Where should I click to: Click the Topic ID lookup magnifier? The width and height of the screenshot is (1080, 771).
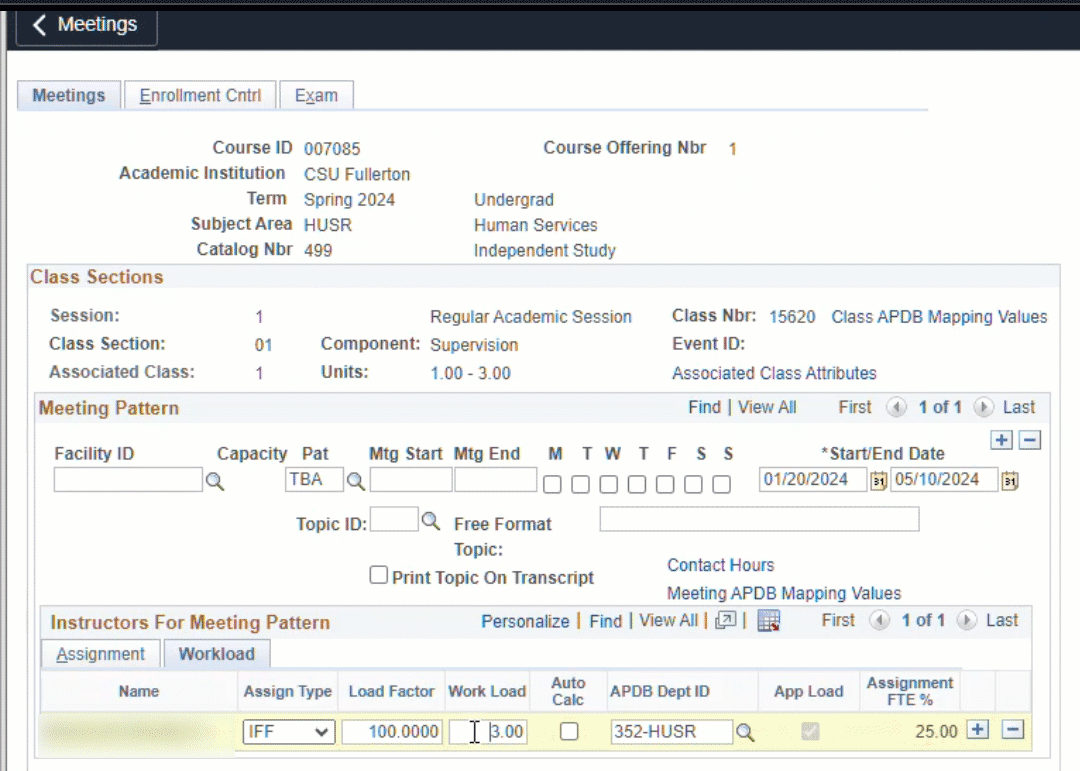click(430, 521)
